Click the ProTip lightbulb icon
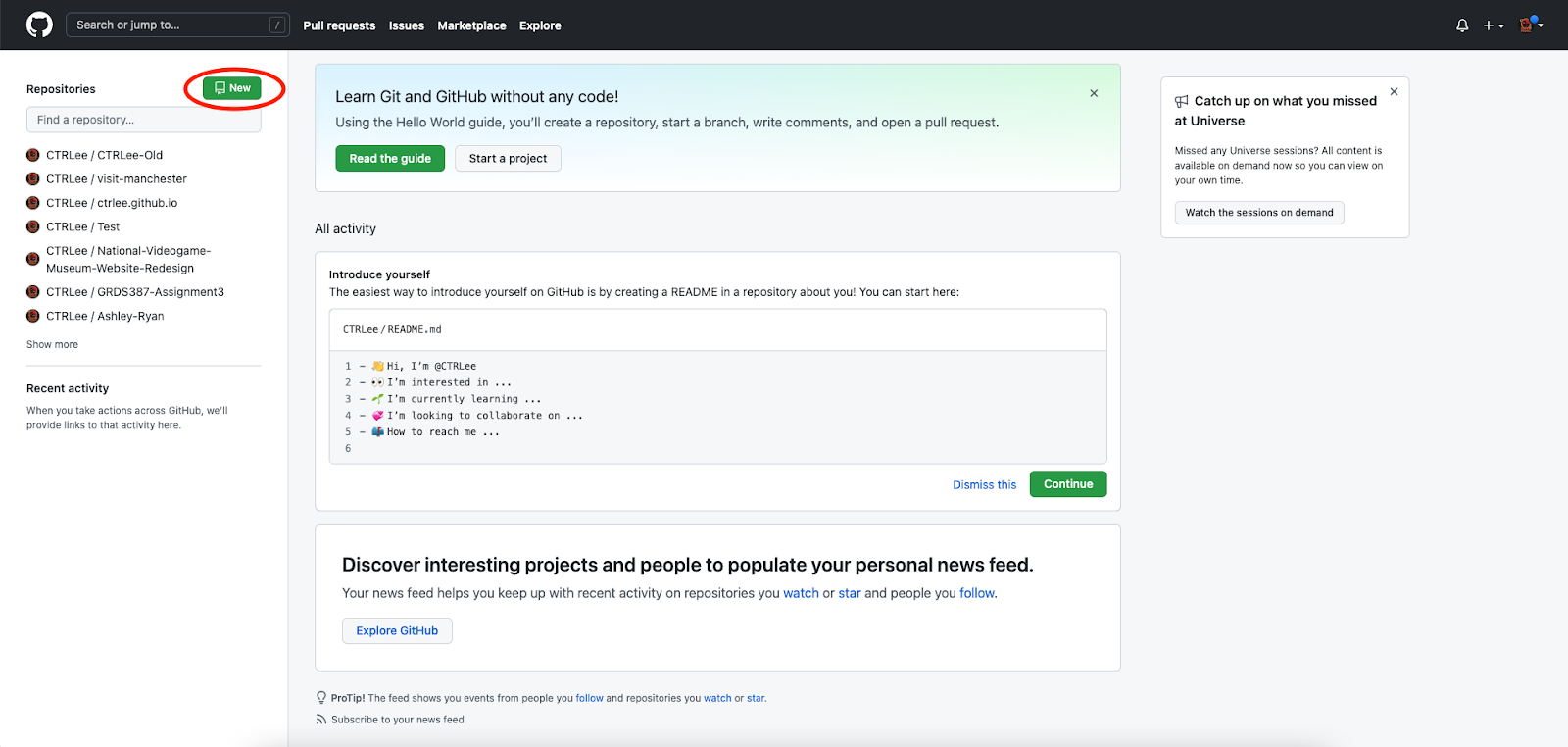 coord(321,698)
